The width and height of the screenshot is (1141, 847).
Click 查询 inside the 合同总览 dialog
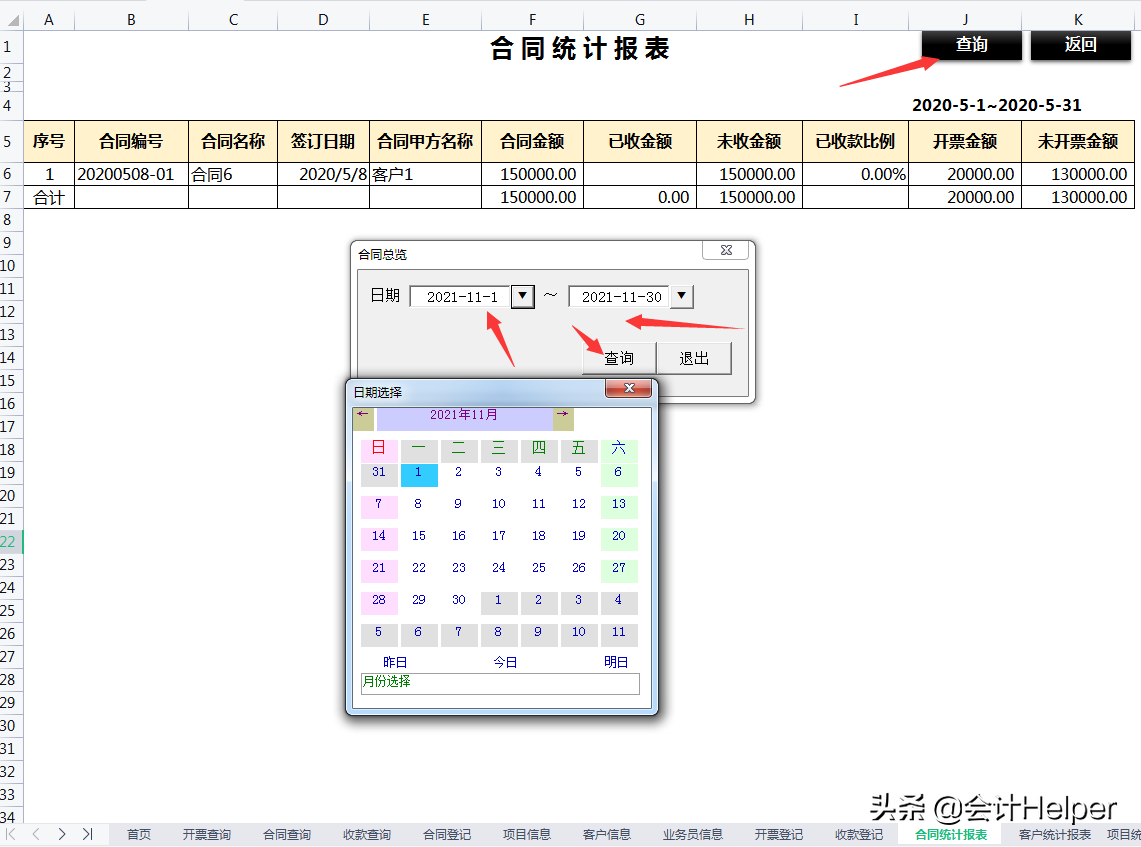618,357
